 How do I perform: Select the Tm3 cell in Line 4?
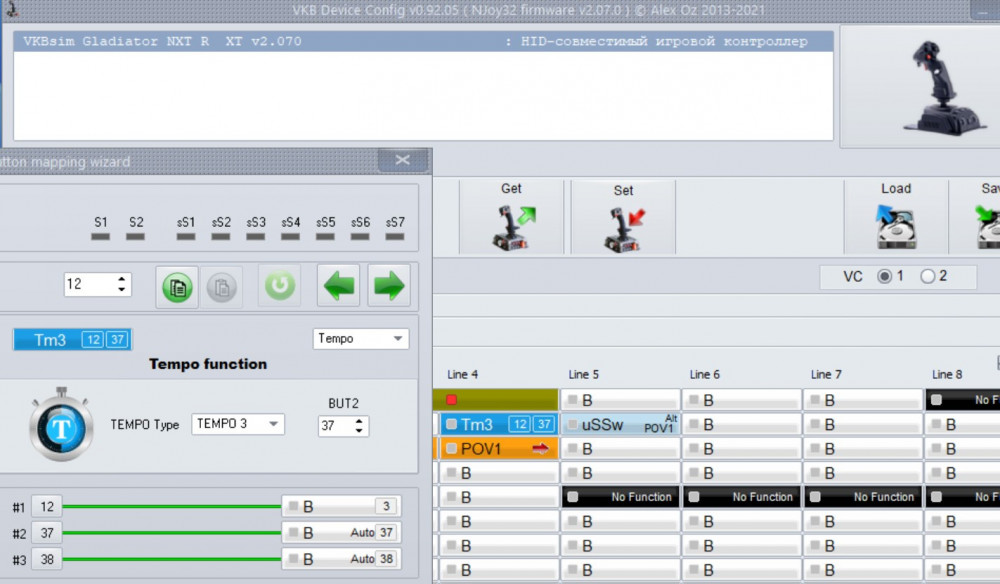coord(499,424)
